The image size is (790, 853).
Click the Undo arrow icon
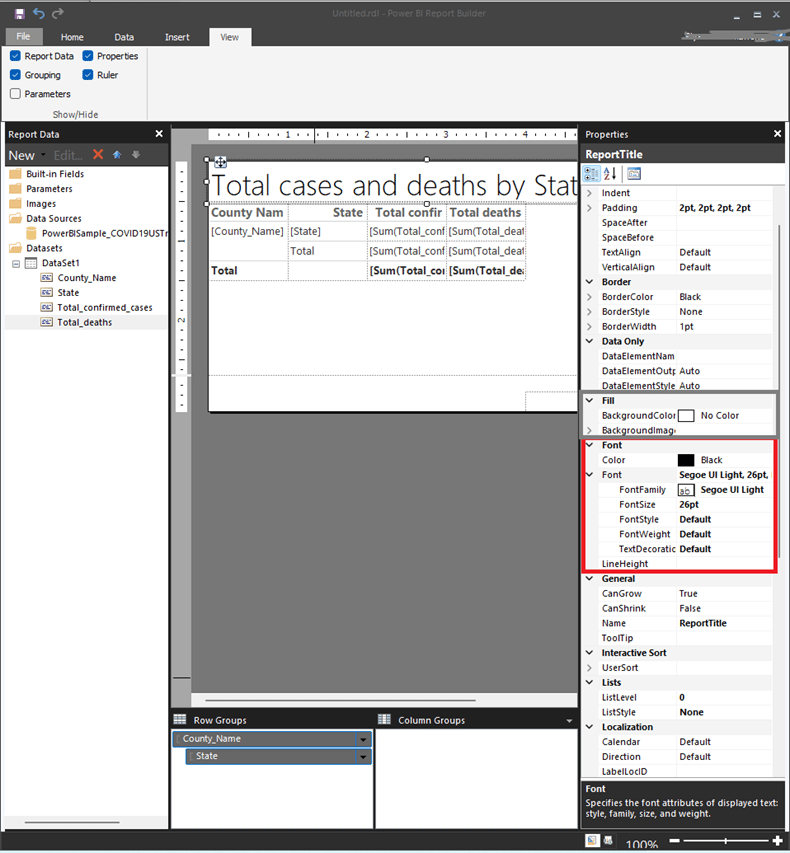tap(39, 13)
